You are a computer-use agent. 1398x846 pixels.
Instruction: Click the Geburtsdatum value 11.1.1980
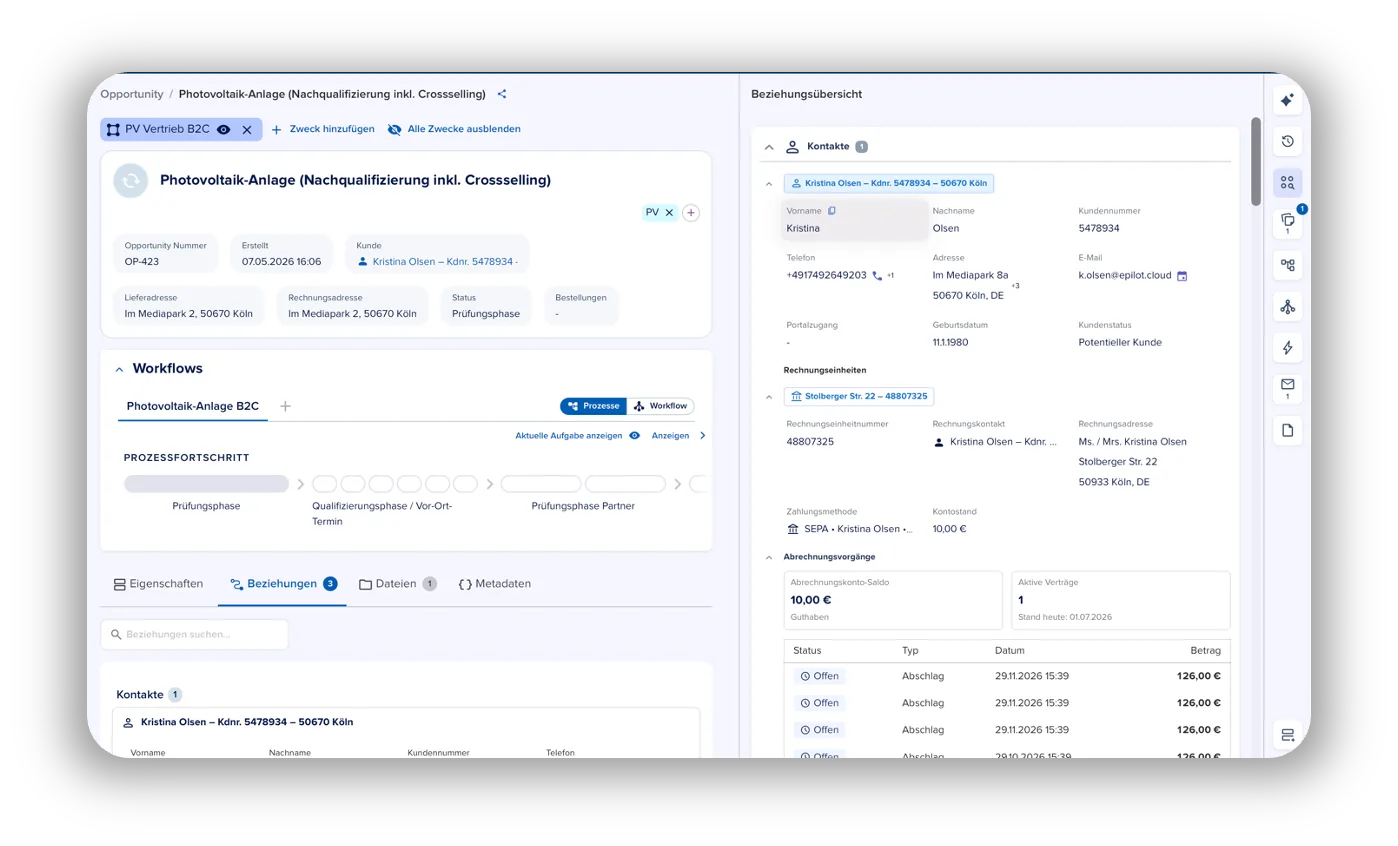click(950, 342)
